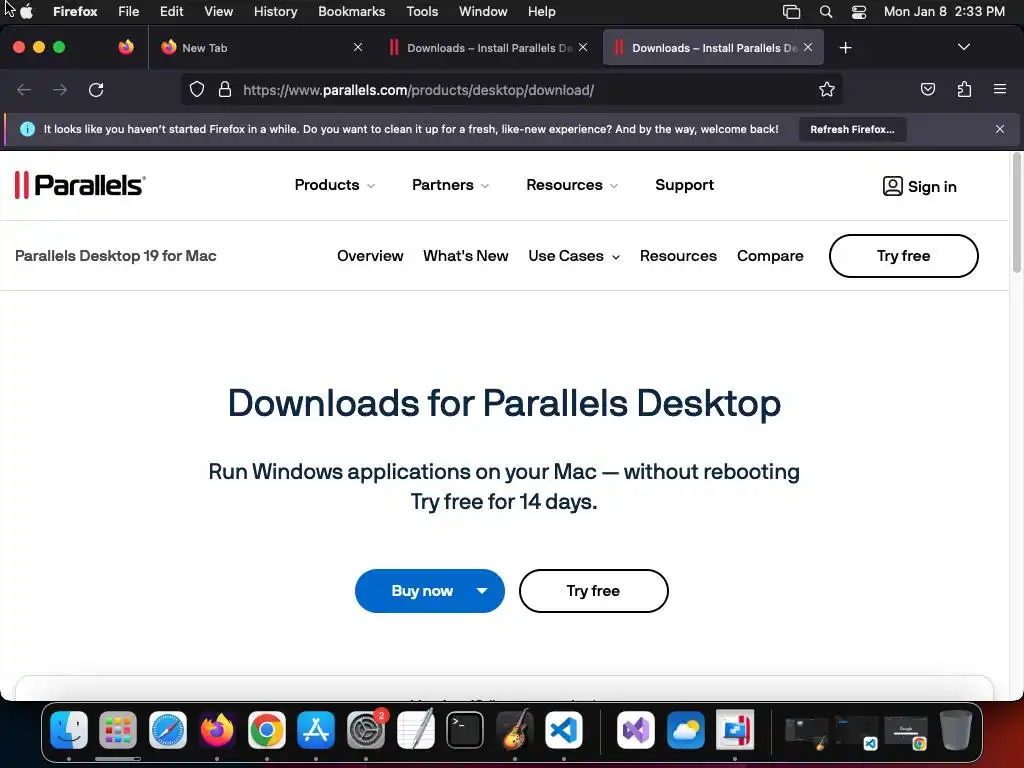Open Trash from the dock
The height and width of the screenshot is (768, 1024).
pos(955,729)
